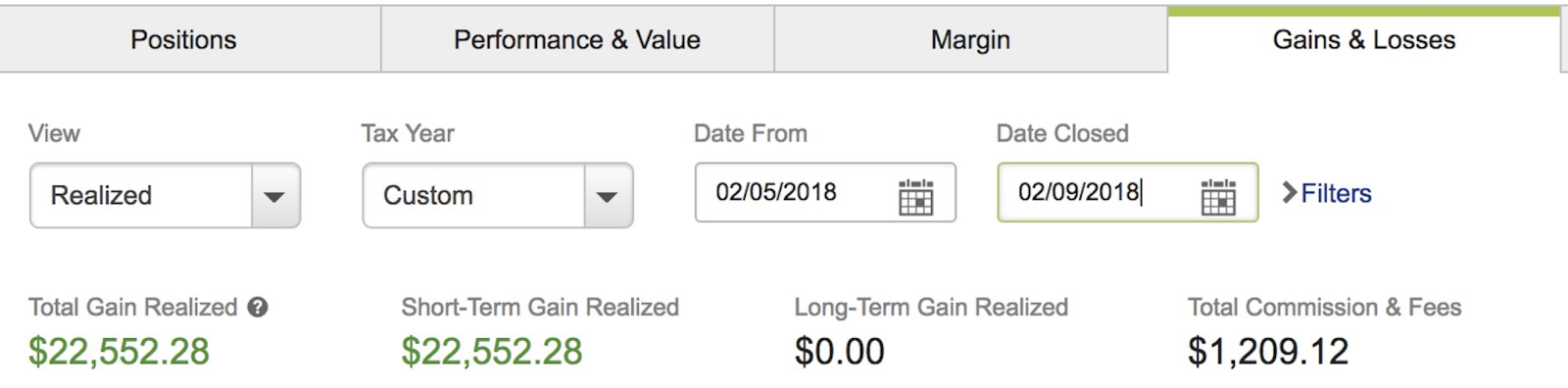Viewport: 1568px width, 388px height.
Task: Expand the View dropdown arrow
Action: pos(274,196)
